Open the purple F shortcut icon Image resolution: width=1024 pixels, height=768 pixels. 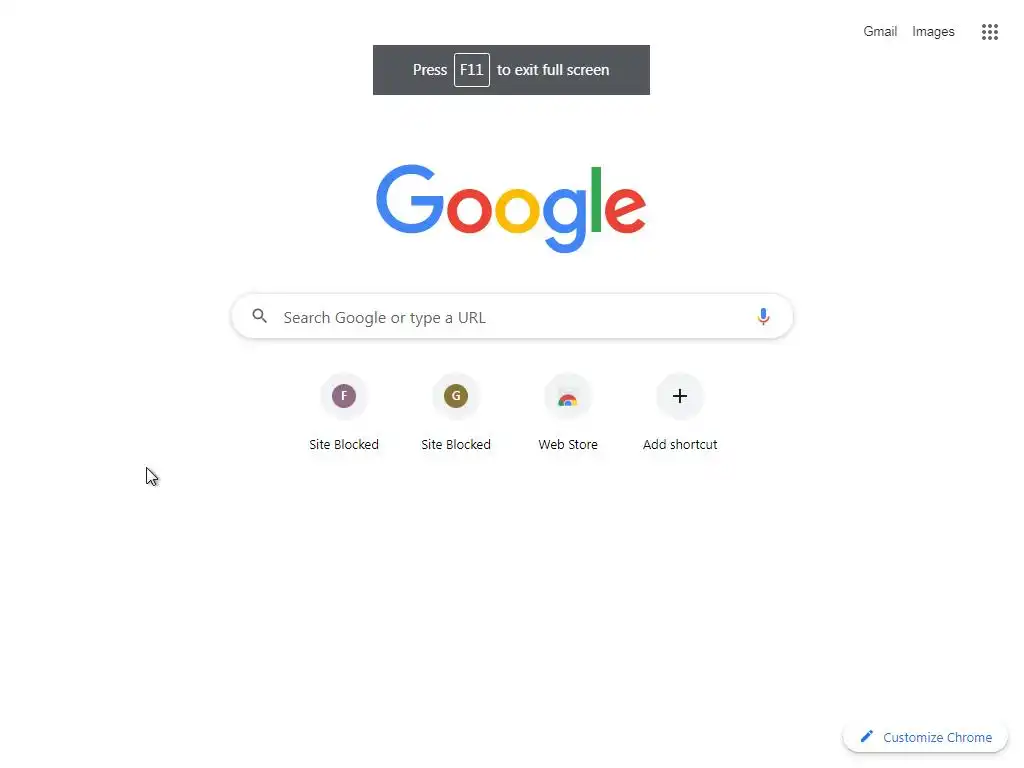pos(344,396)
